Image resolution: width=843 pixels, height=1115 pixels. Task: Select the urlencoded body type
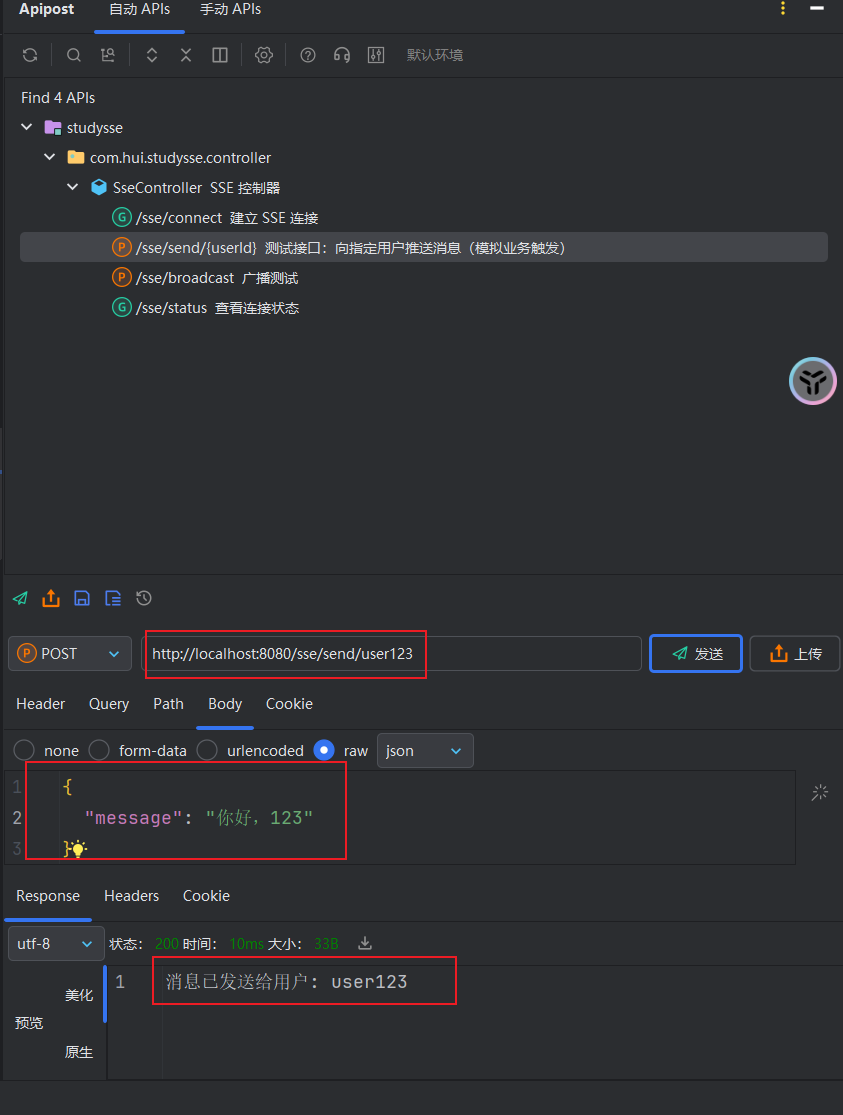coord(207,750)
